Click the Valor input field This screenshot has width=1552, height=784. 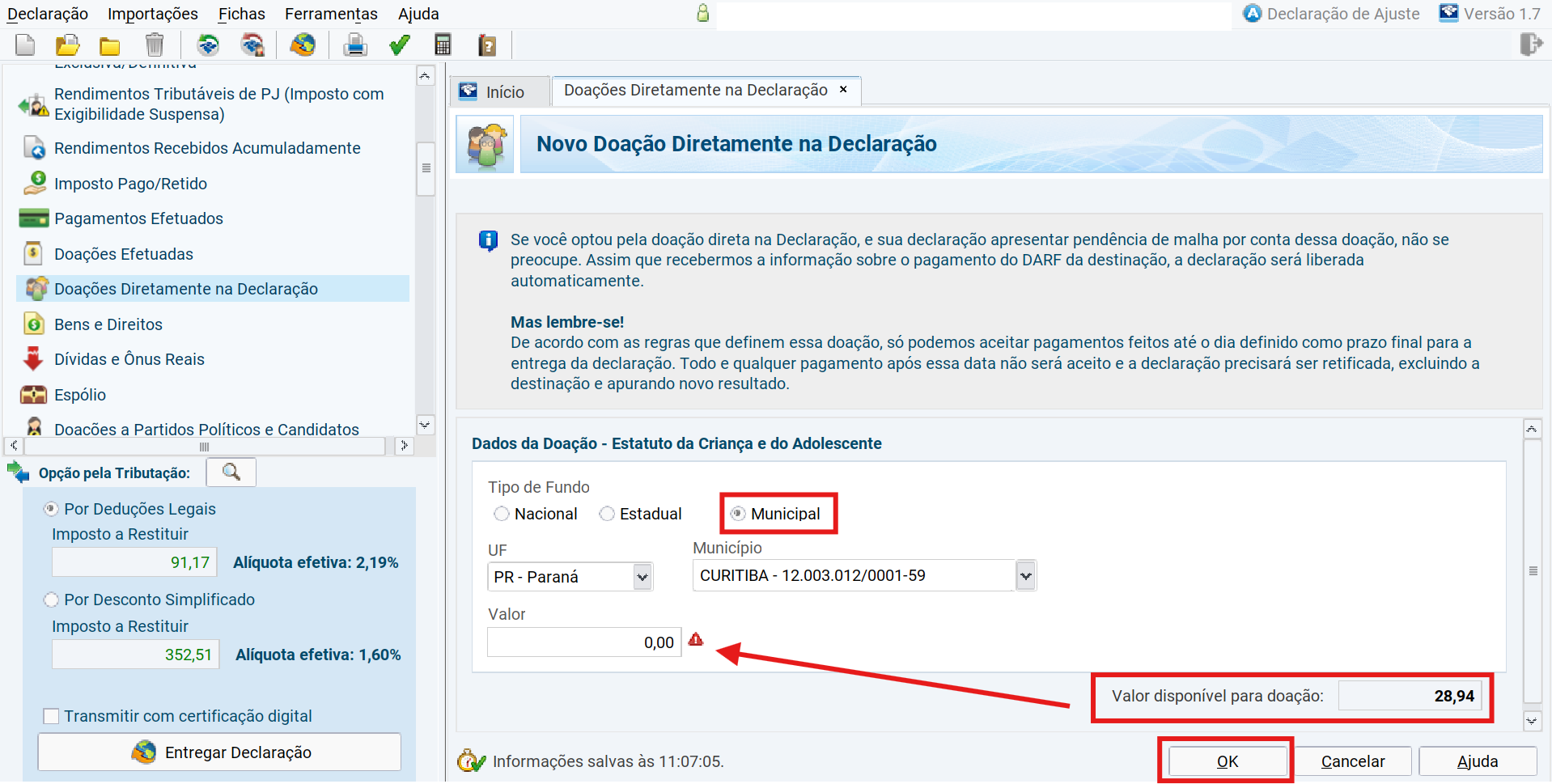[583, 642]
